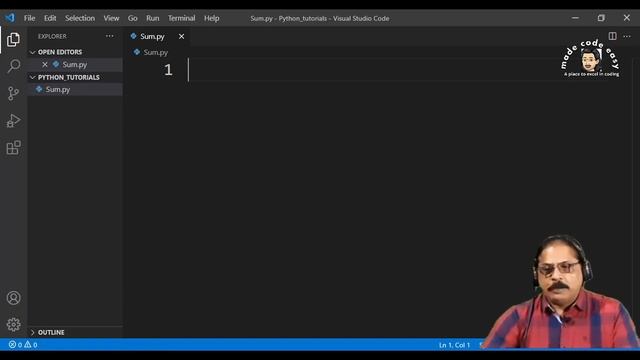Open editor more actions ellipsis

(627, 36)
